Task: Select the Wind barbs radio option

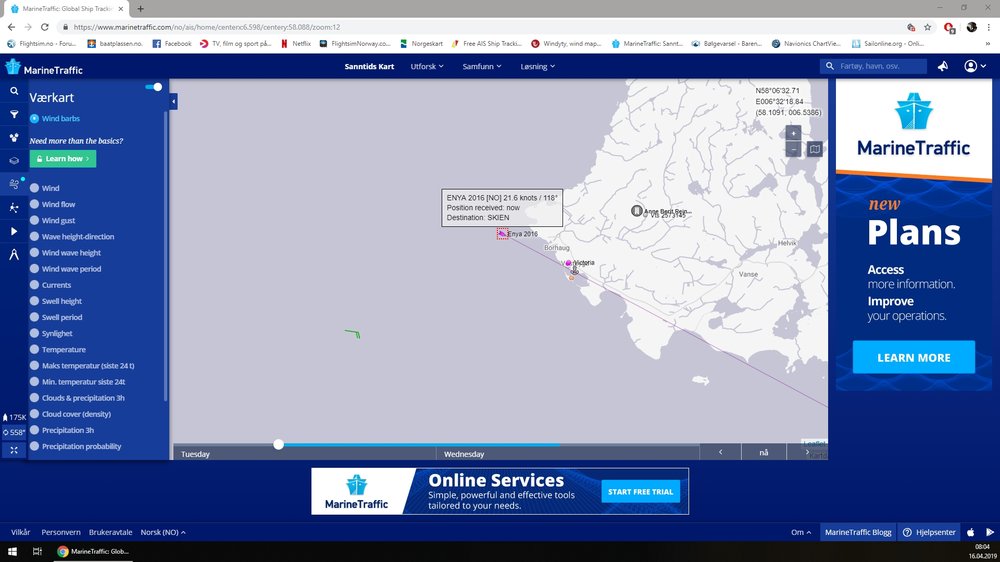Action: click(34, 119)
